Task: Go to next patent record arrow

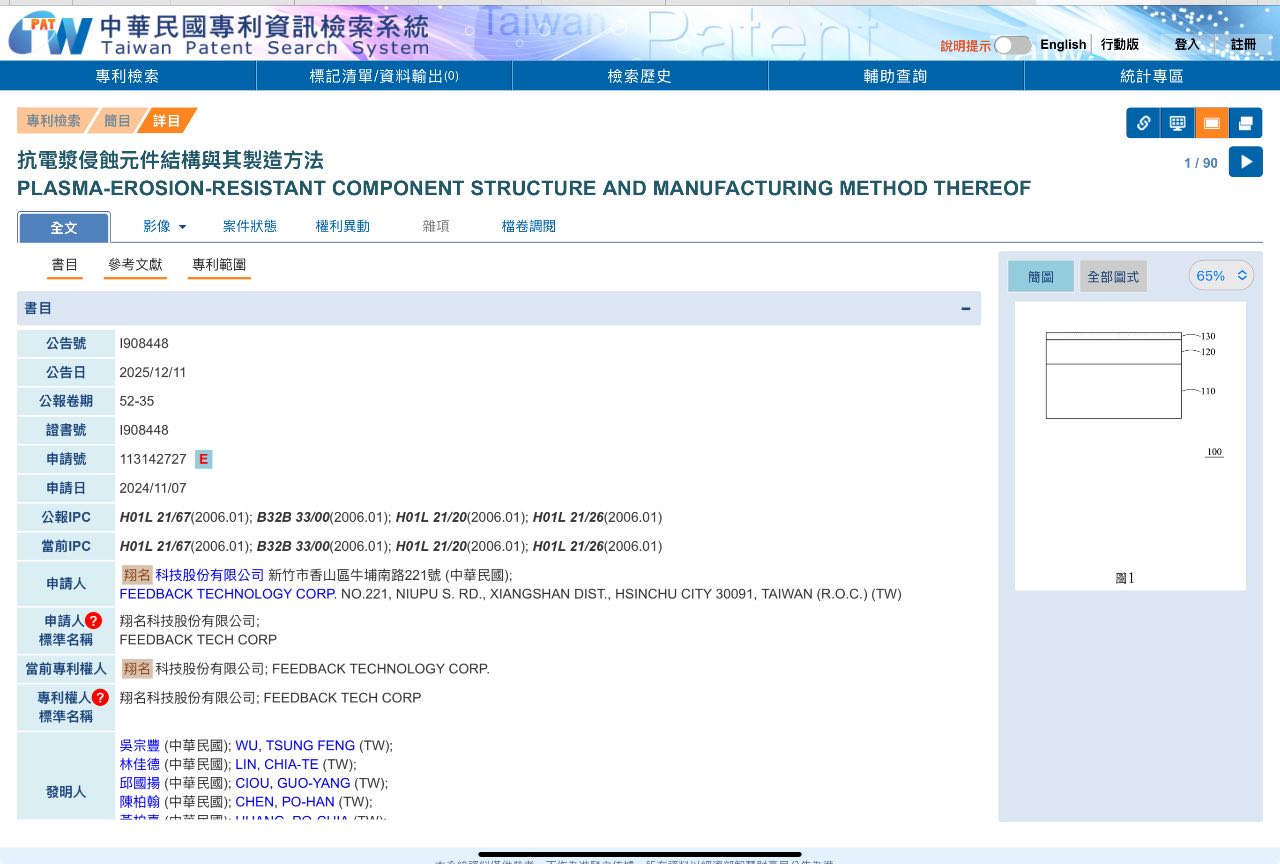Action: point(1246,162)
